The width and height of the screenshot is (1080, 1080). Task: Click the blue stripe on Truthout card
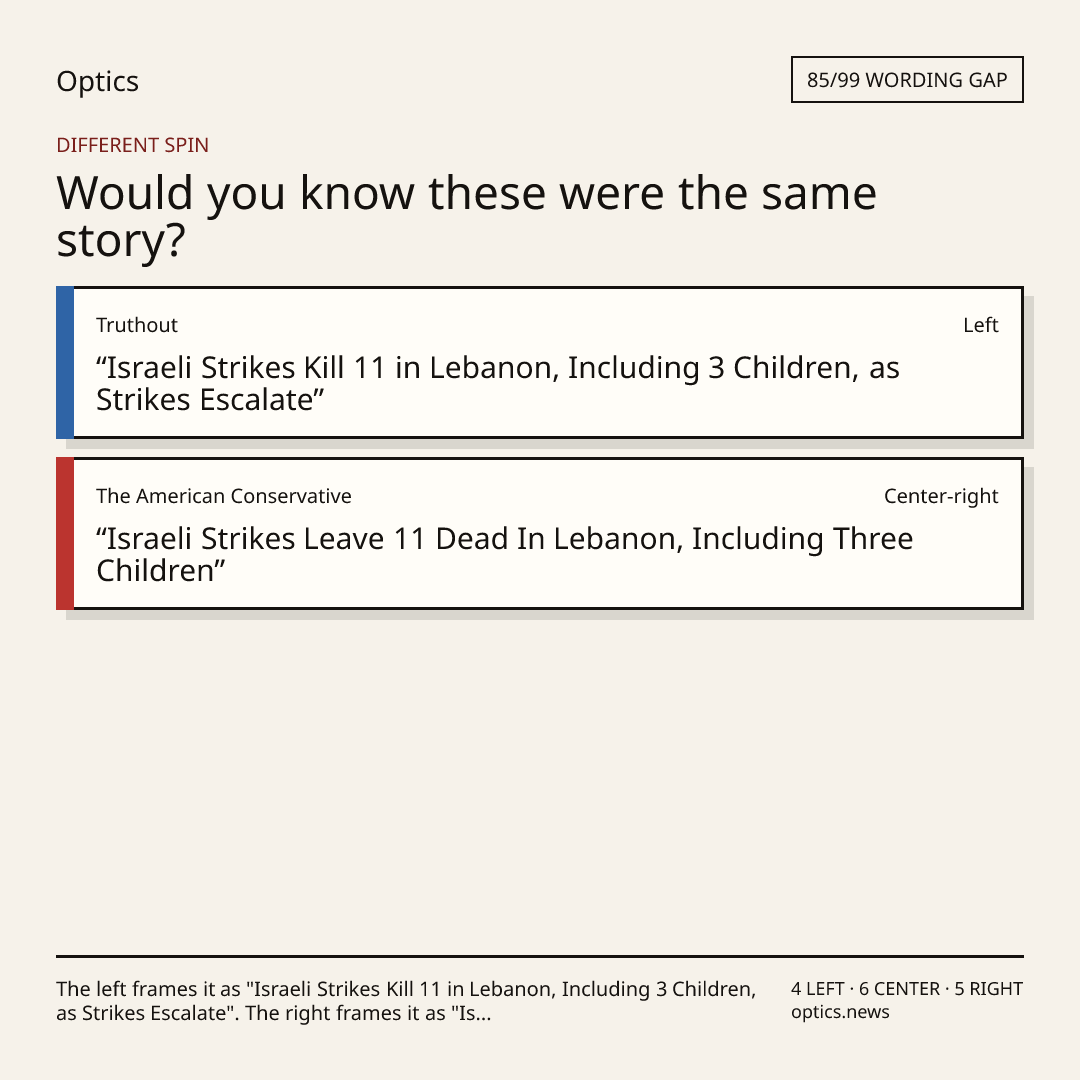[65, 362]
